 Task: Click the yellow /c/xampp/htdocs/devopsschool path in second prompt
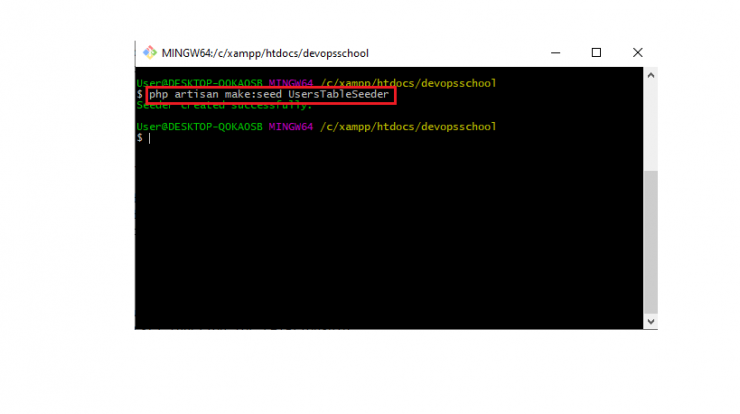tap(408, 127)
